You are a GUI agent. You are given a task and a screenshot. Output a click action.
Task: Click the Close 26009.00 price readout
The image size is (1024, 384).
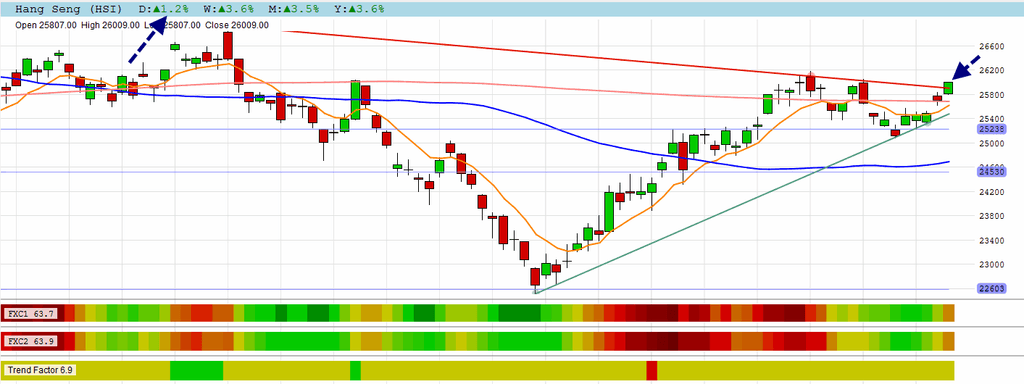(236, 25)
